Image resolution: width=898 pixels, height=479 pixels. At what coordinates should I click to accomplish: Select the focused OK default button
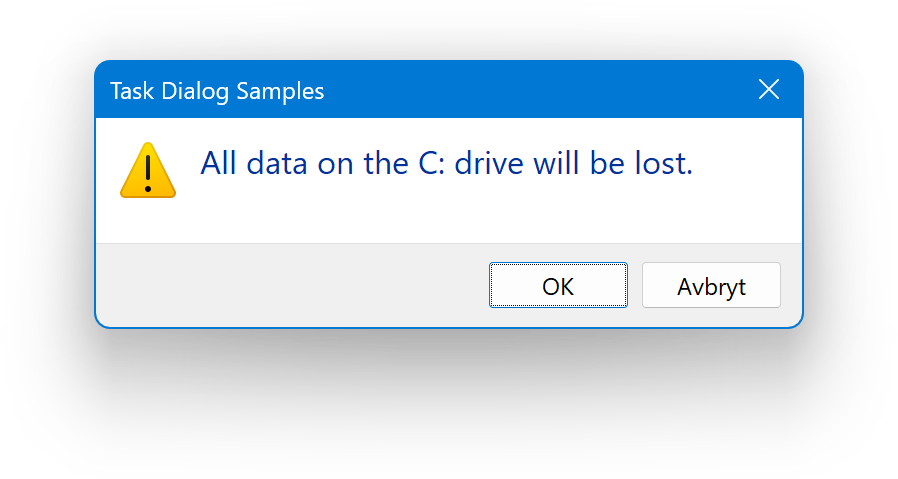[558, 286]
